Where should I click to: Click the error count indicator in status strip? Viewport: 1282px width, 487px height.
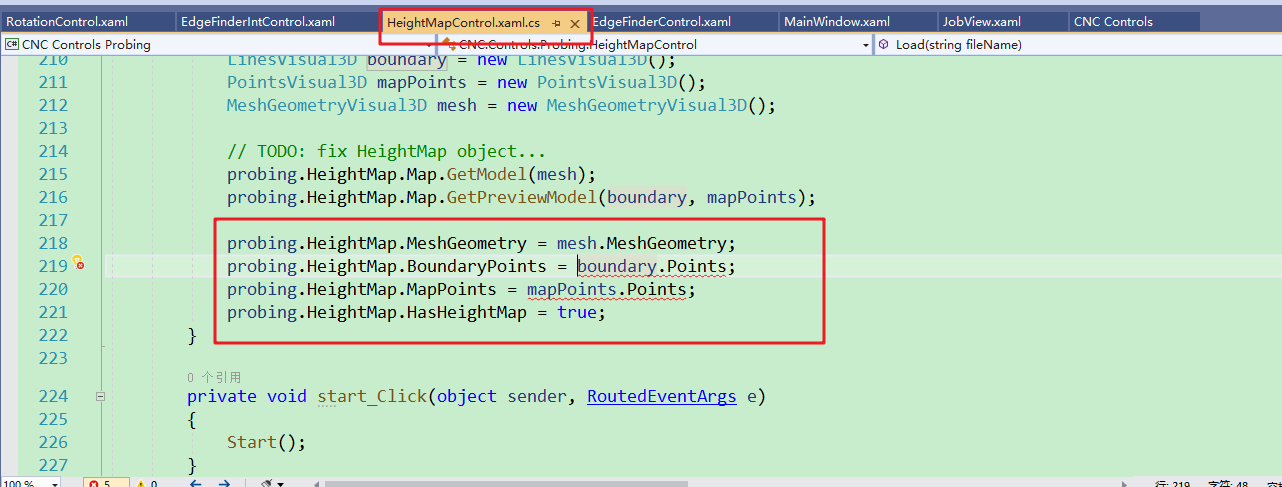click(104, 484)
